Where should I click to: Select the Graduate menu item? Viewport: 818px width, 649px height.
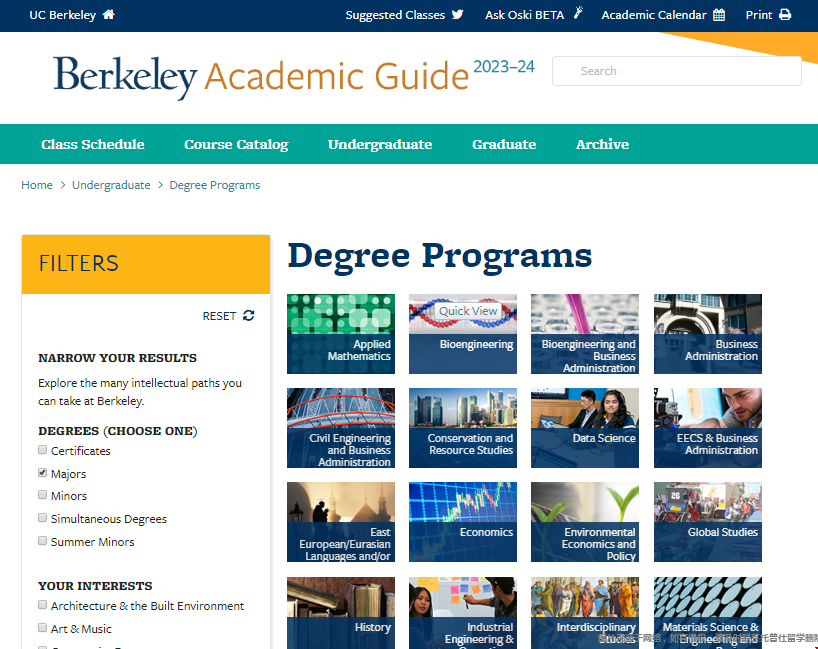[504, 144]
